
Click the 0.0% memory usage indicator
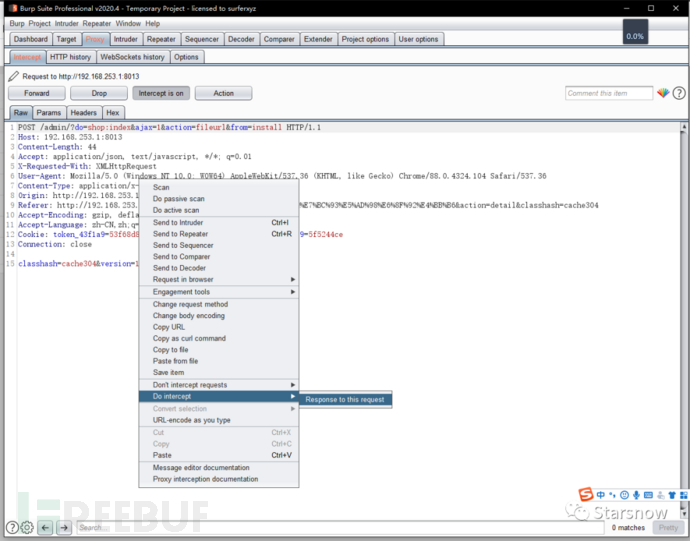pyautogui.click(x=635, y=32)
